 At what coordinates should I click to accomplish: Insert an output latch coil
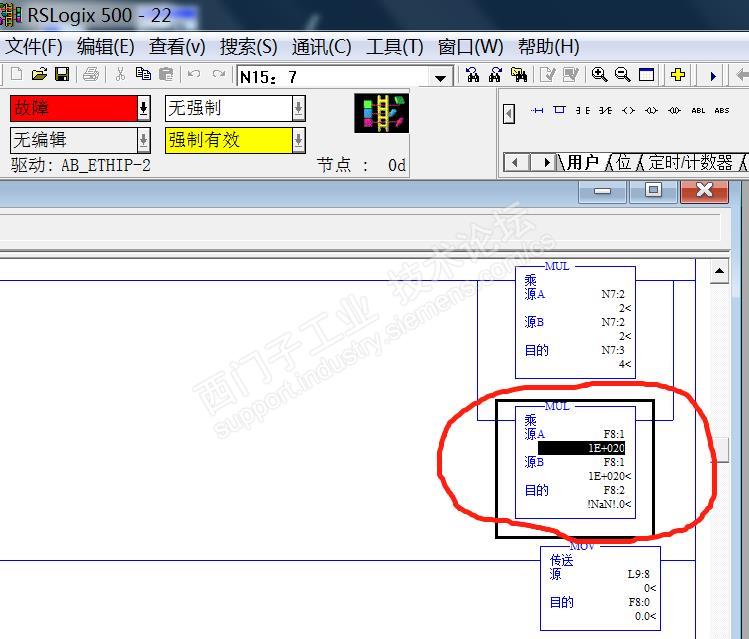(651, 110)
